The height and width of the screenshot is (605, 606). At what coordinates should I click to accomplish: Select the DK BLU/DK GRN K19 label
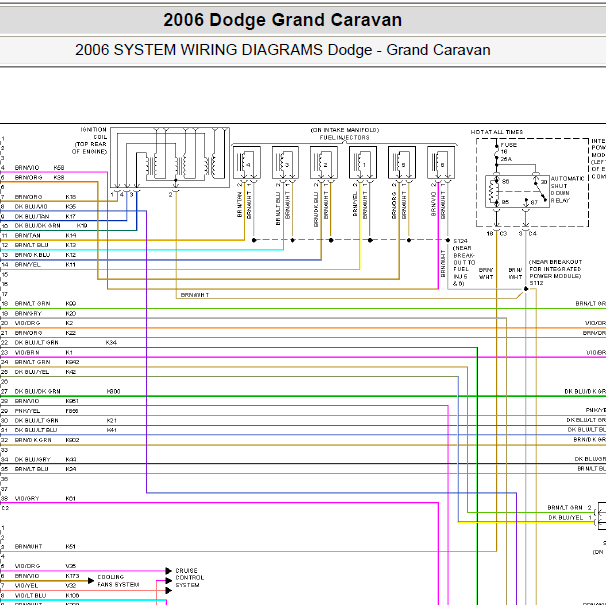point(51,226)
